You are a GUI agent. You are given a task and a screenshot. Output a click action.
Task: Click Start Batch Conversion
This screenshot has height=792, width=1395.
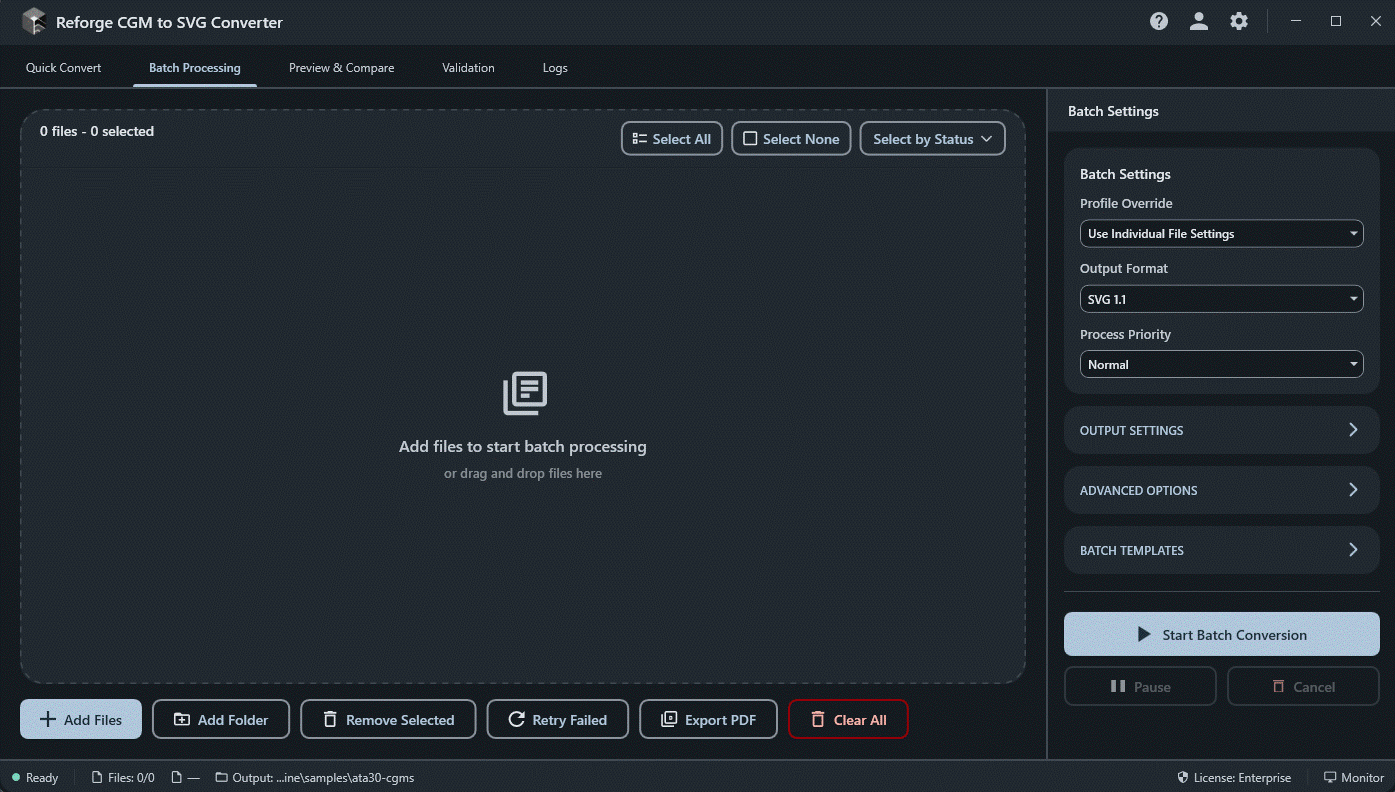[1221, 634]
